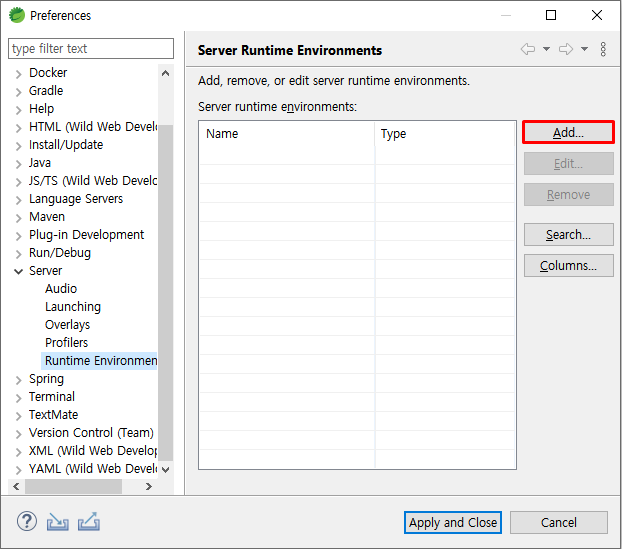622x549 pixels.
Task: Expand the Maven tree node
Action: pos(18,218)
